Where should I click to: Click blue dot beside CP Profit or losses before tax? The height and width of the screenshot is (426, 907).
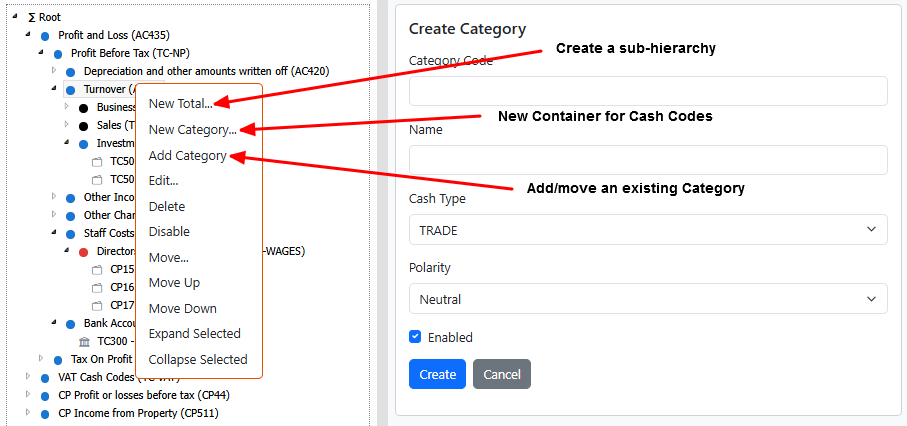click(45, 396)
